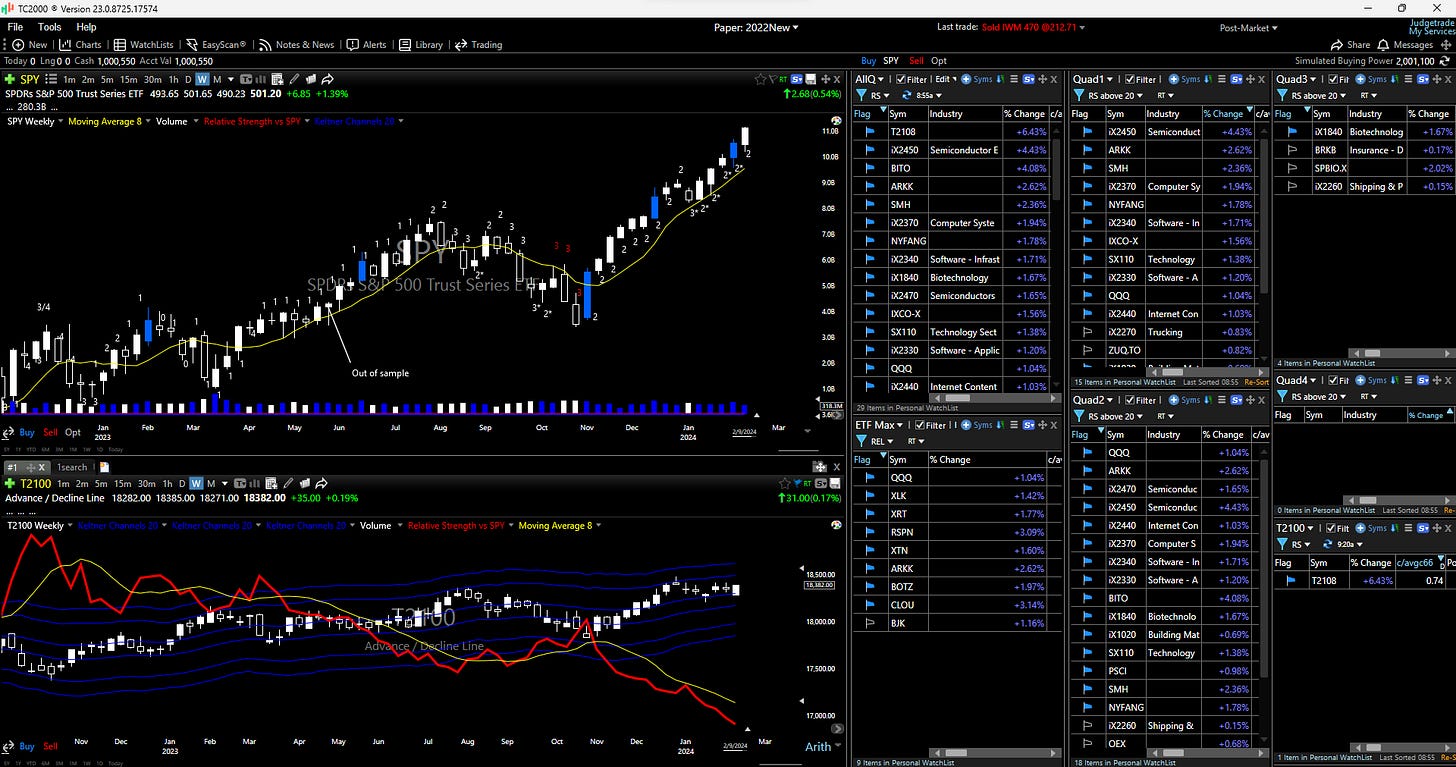Select the D timeframe on SPY chart
The width and height of the screenshot is (1456, 767).
click(x=187, y=79)
